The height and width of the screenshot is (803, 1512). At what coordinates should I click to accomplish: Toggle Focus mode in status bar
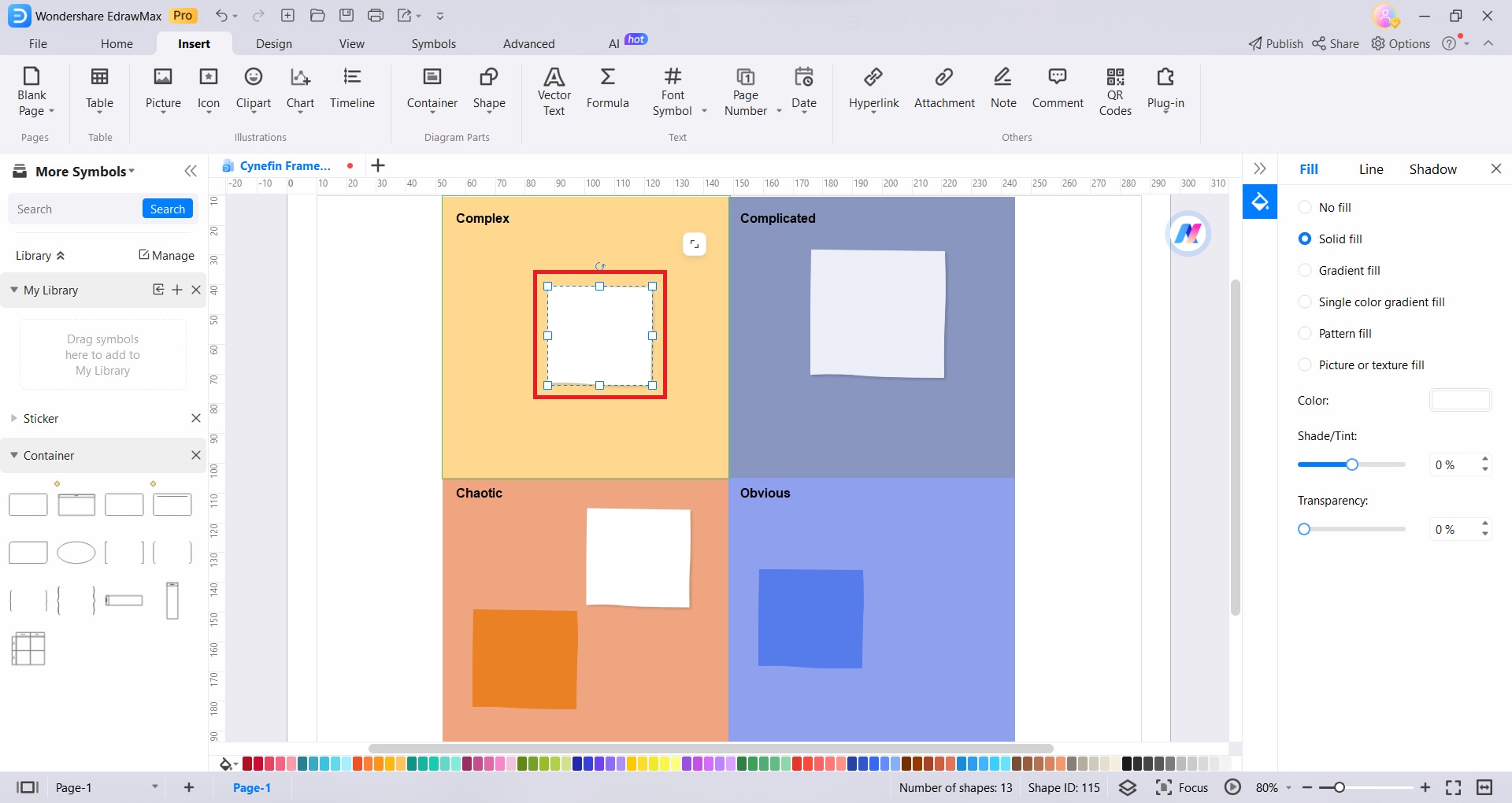(x=1181, y=787)
